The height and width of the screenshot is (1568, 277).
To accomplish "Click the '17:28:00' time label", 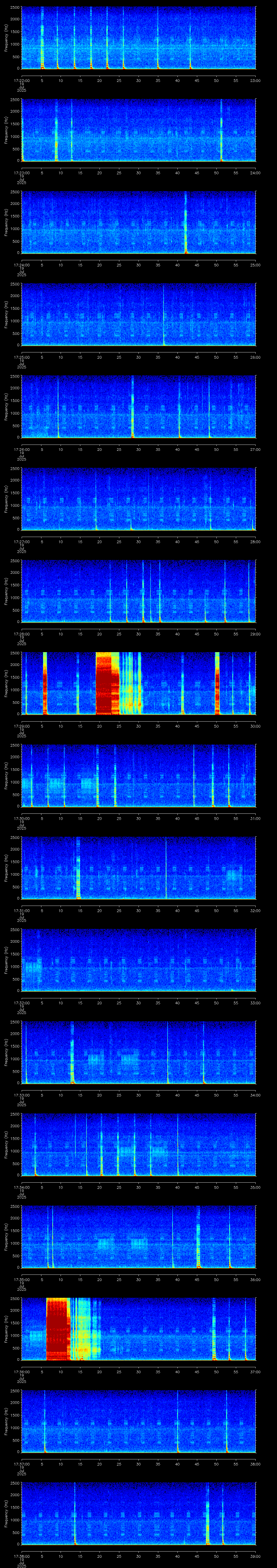I will point(21,634).
